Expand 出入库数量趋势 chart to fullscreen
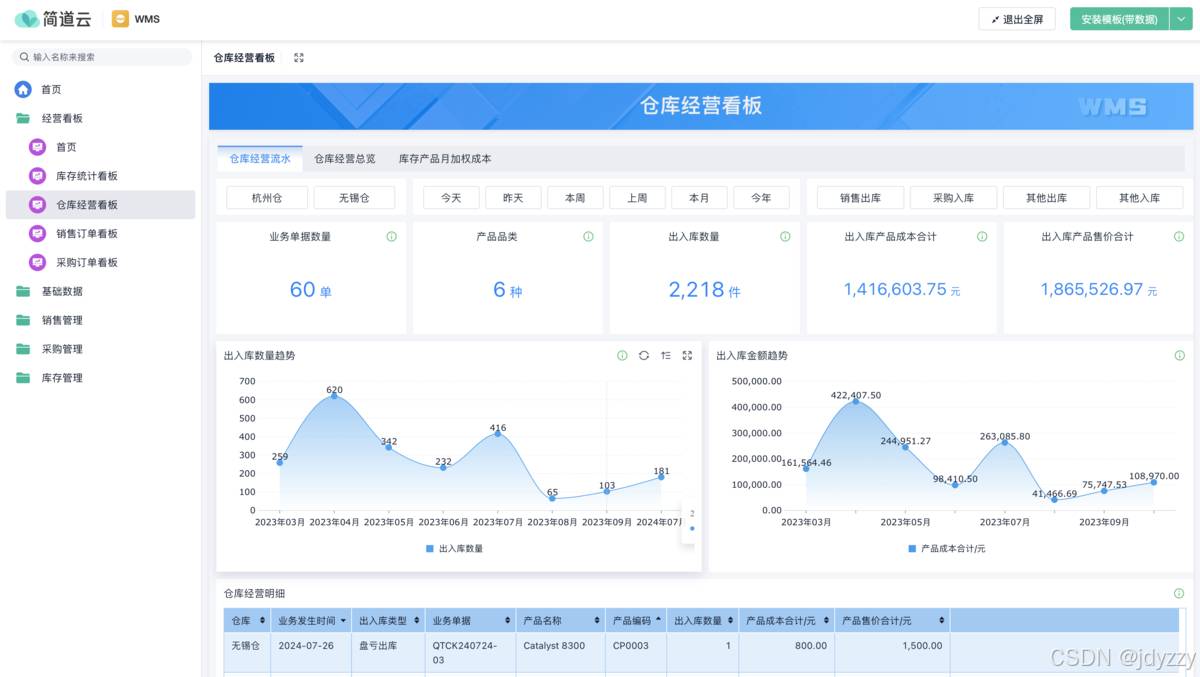This screenshot has width=1200, height=677. point(687,355)
